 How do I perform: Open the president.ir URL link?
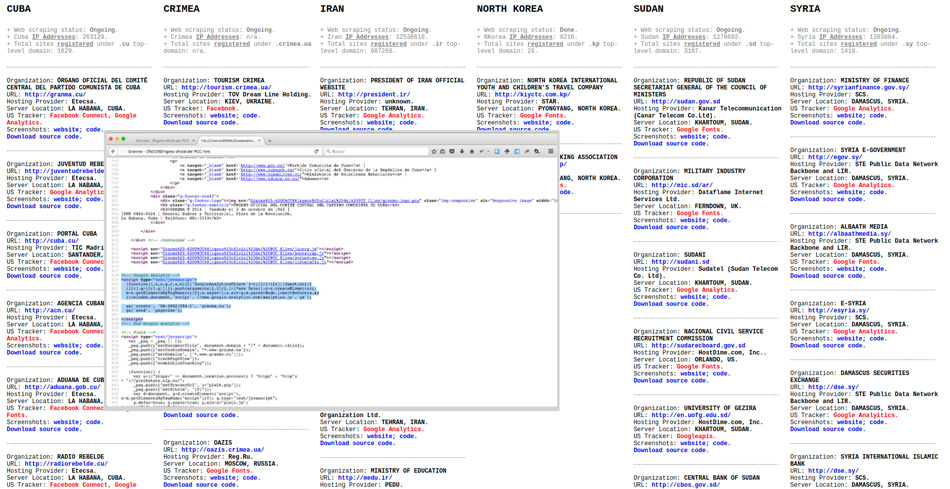pos(374,95)
